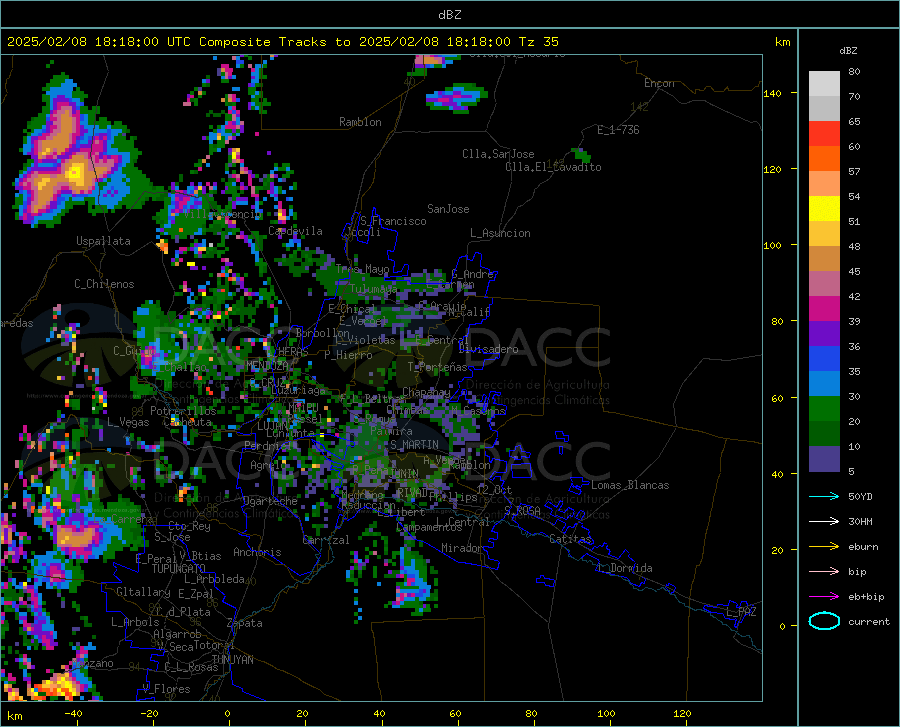The width and height of the screenshot is (900, 727).
Task: Click the pink bip arrow legend icon
Action: 824,572
